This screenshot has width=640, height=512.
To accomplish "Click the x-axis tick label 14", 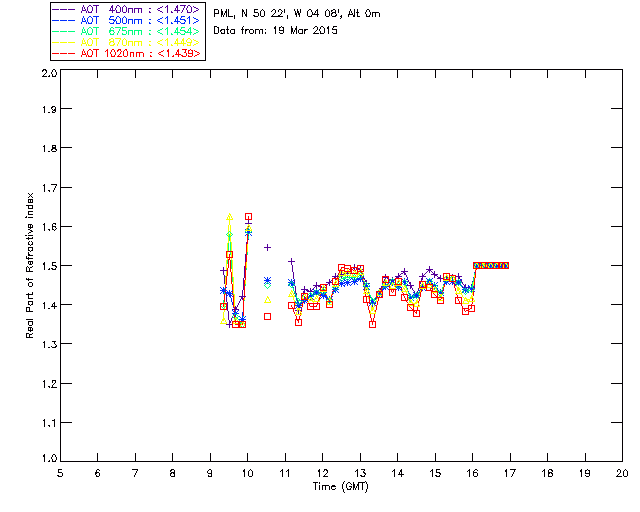I will coord(398,473).
